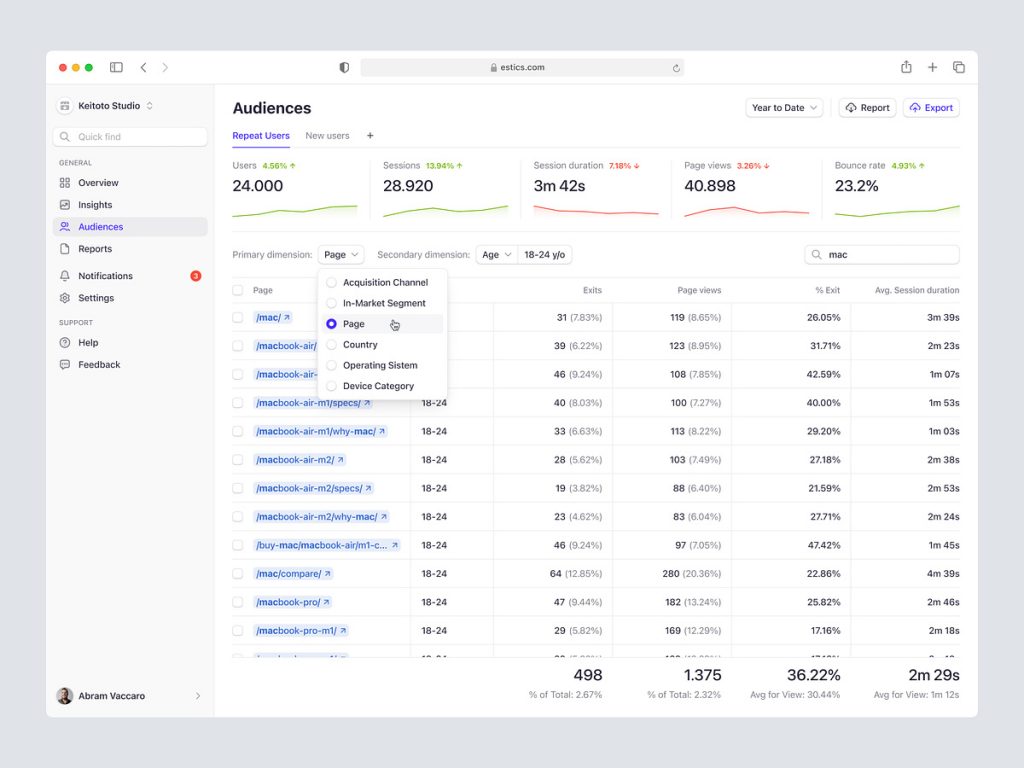Viewport: 1024px width, 768px height.
Task: Open a new tab with plus icon
Action: point(932,67)
